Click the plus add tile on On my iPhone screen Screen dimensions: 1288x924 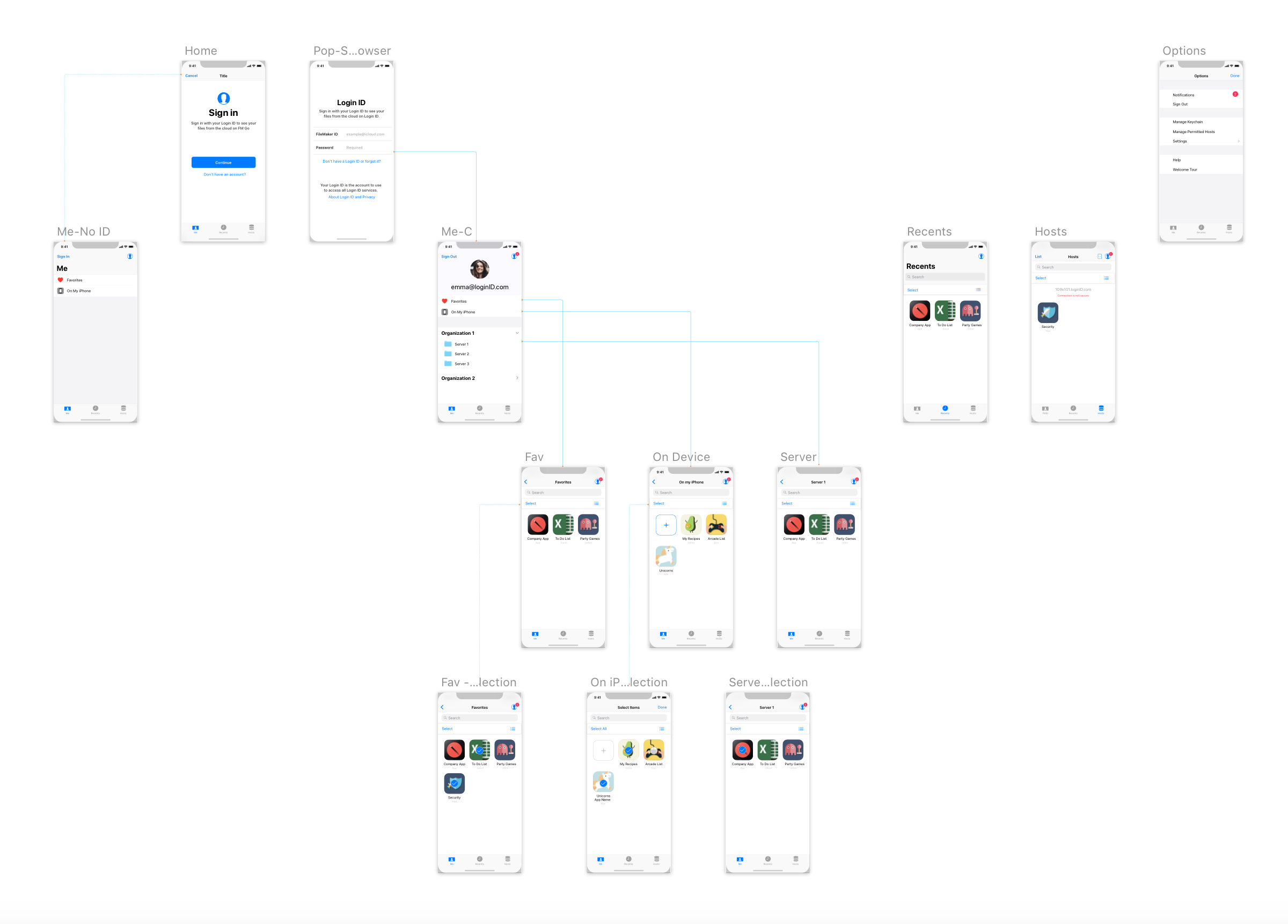[665, 525]
